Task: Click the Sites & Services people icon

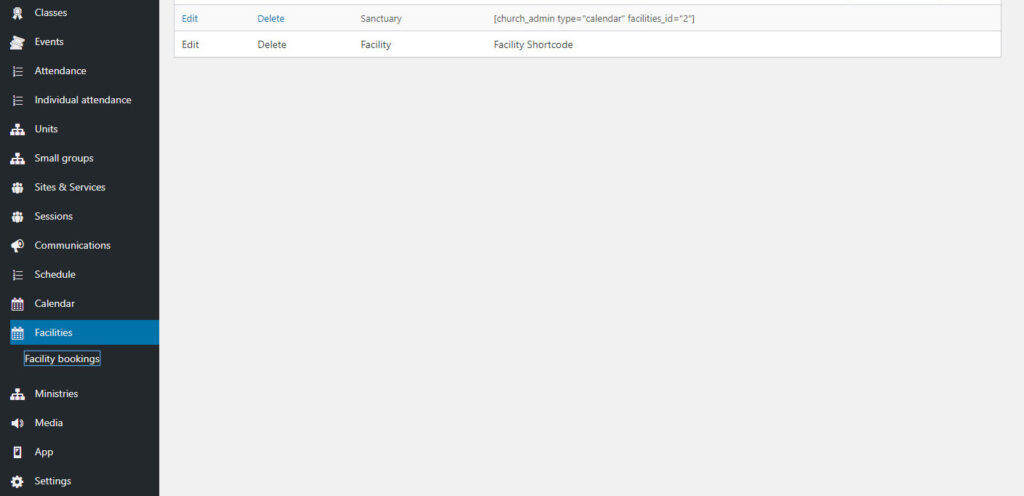Action: coord(17,187)
